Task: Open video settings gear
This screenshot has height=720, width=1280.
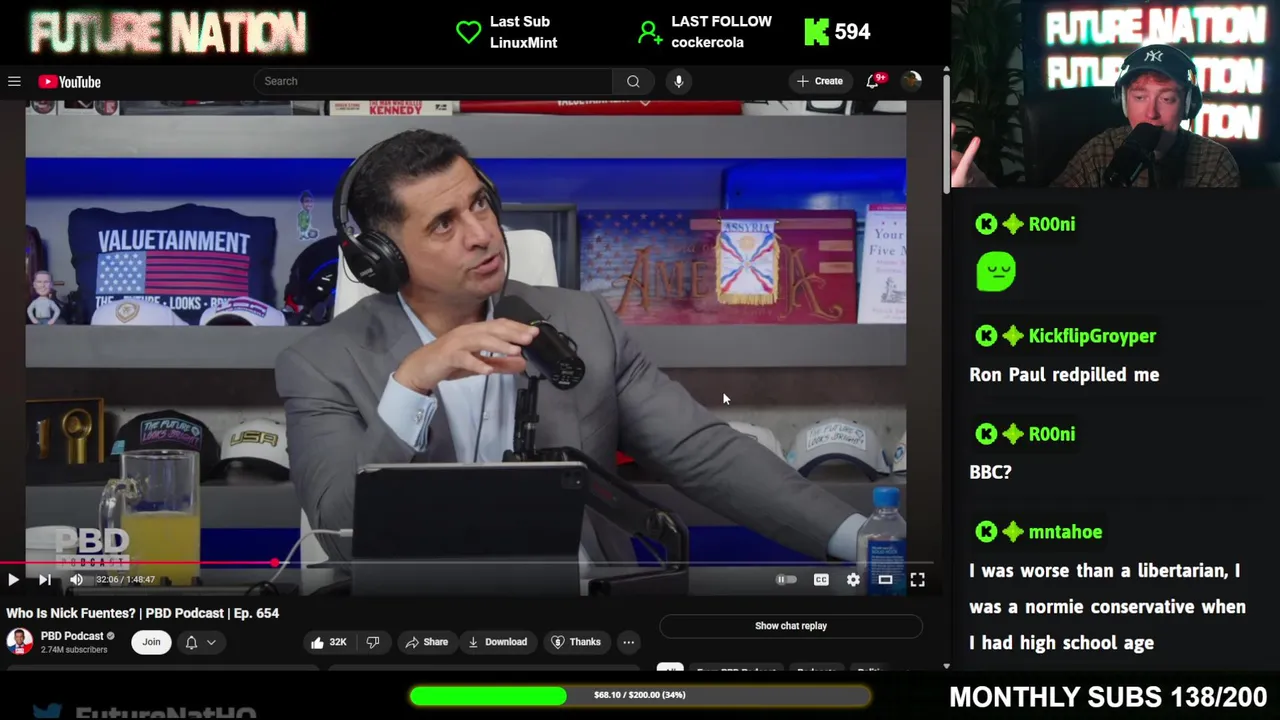Action: 853,579
